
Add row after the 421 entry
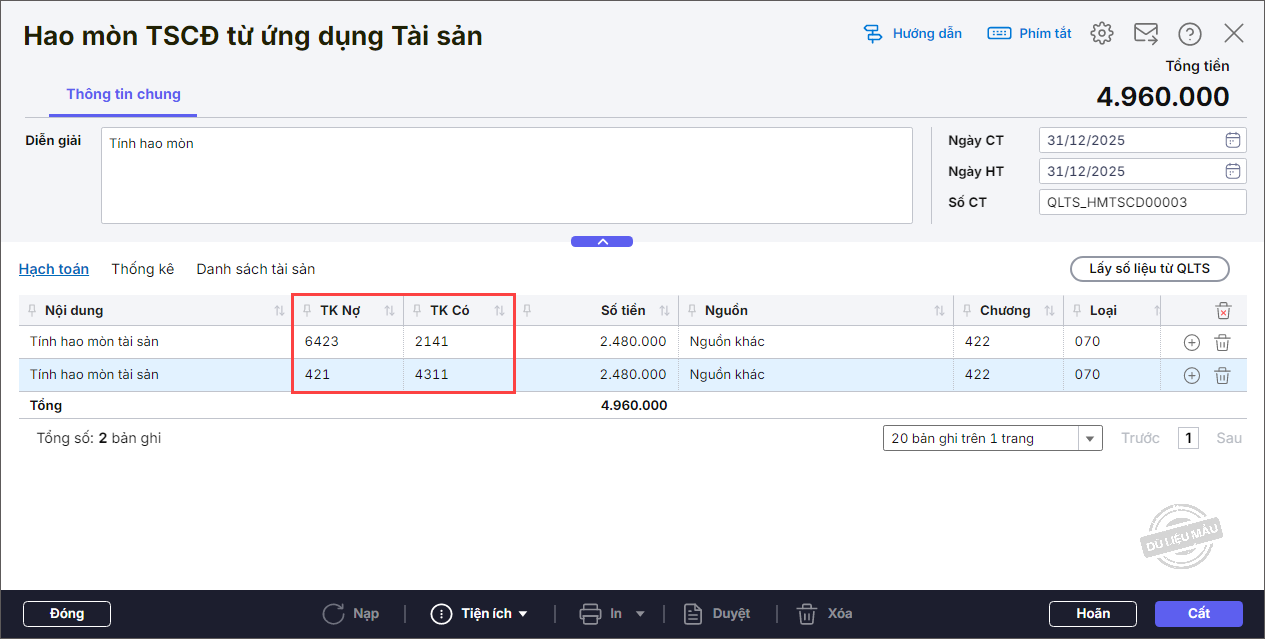[1191, 375]
